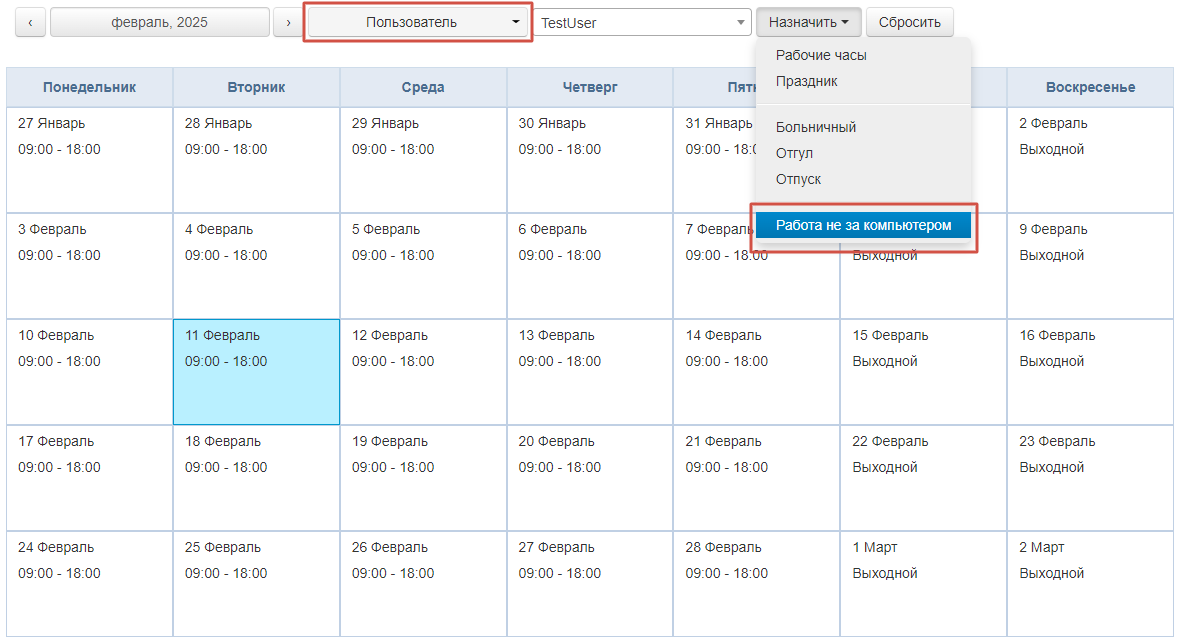Screen dimensions: 1180x643
Task: Select the 16 Февраль day off cell
Action: (1089, 372)
